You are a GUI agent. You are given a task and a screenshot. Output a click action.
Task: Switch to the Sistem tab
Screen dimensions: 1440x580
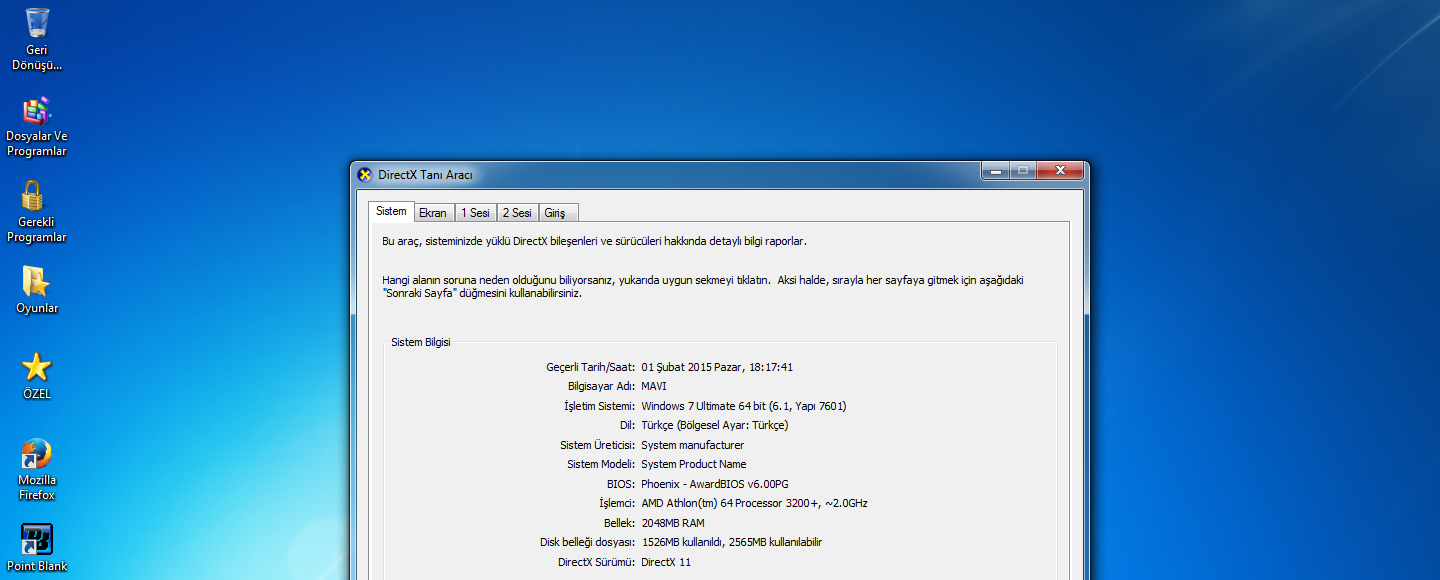pos(391,212)
